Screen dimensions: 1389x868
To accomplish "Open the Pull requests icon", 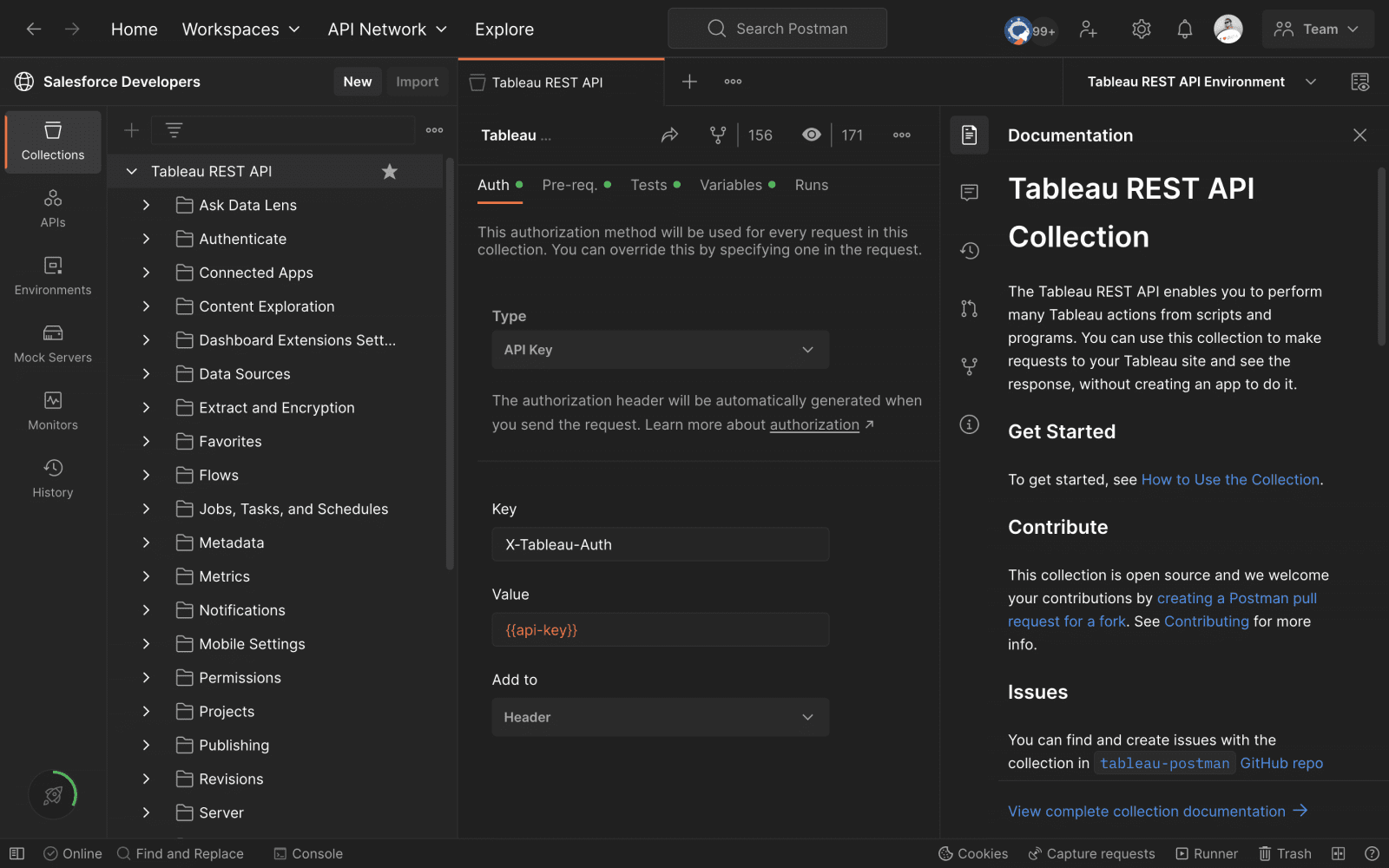I will pos(970,308).
